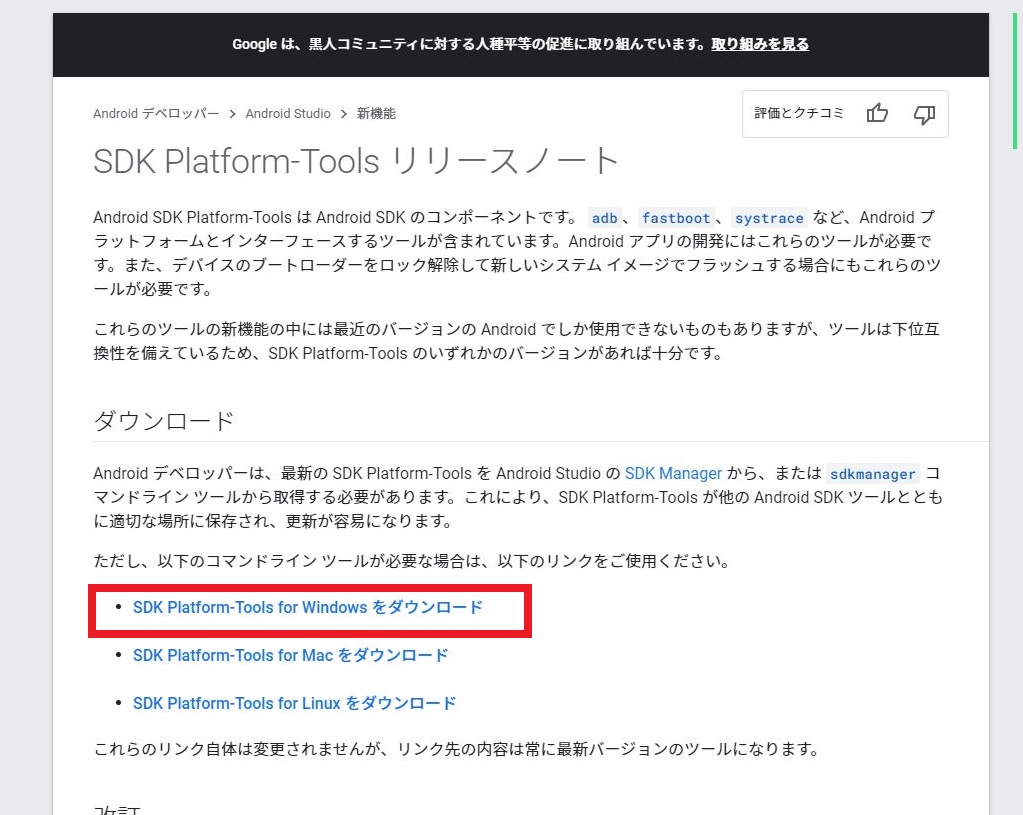The image size is (1023, 815).
Task: Click the fastboot code label
Action: (676, 218)
